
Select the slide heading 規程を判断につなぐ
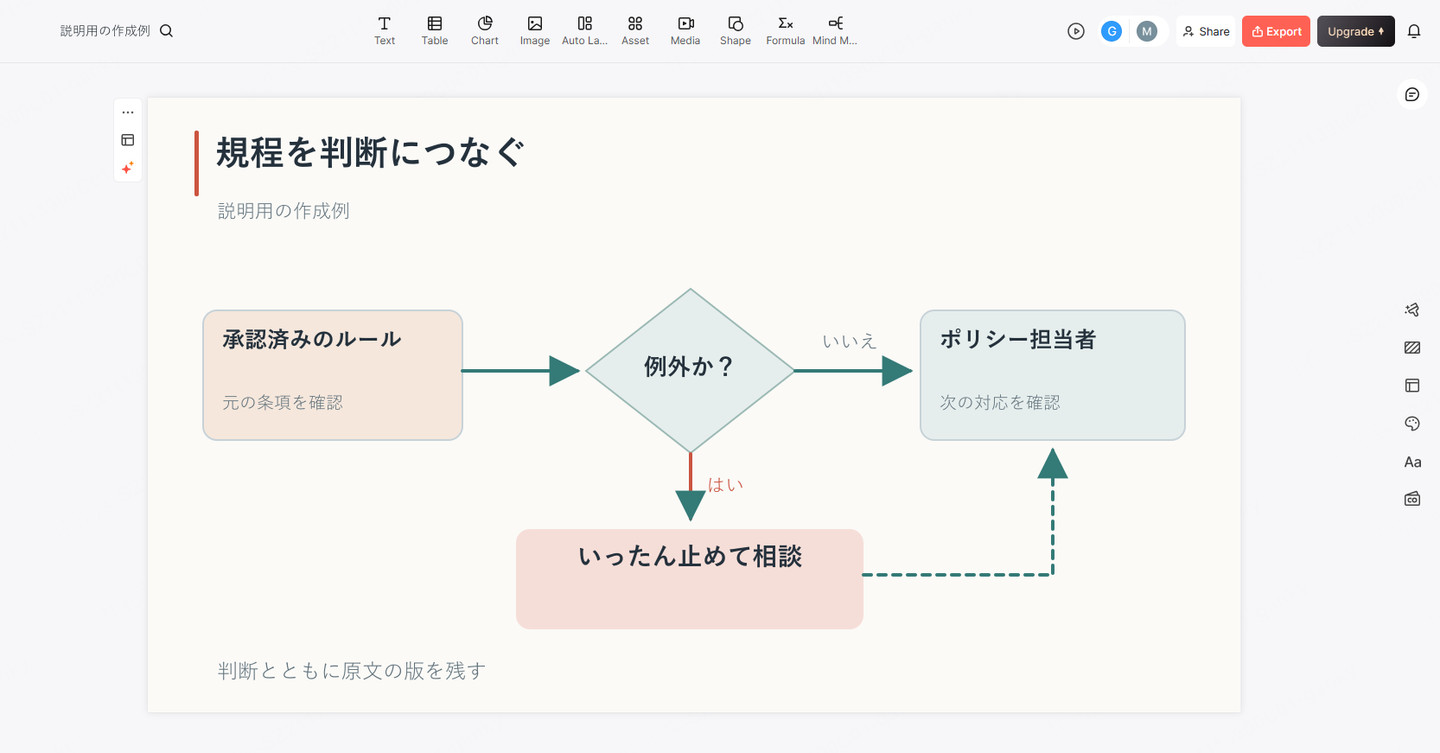click(370, 152)
